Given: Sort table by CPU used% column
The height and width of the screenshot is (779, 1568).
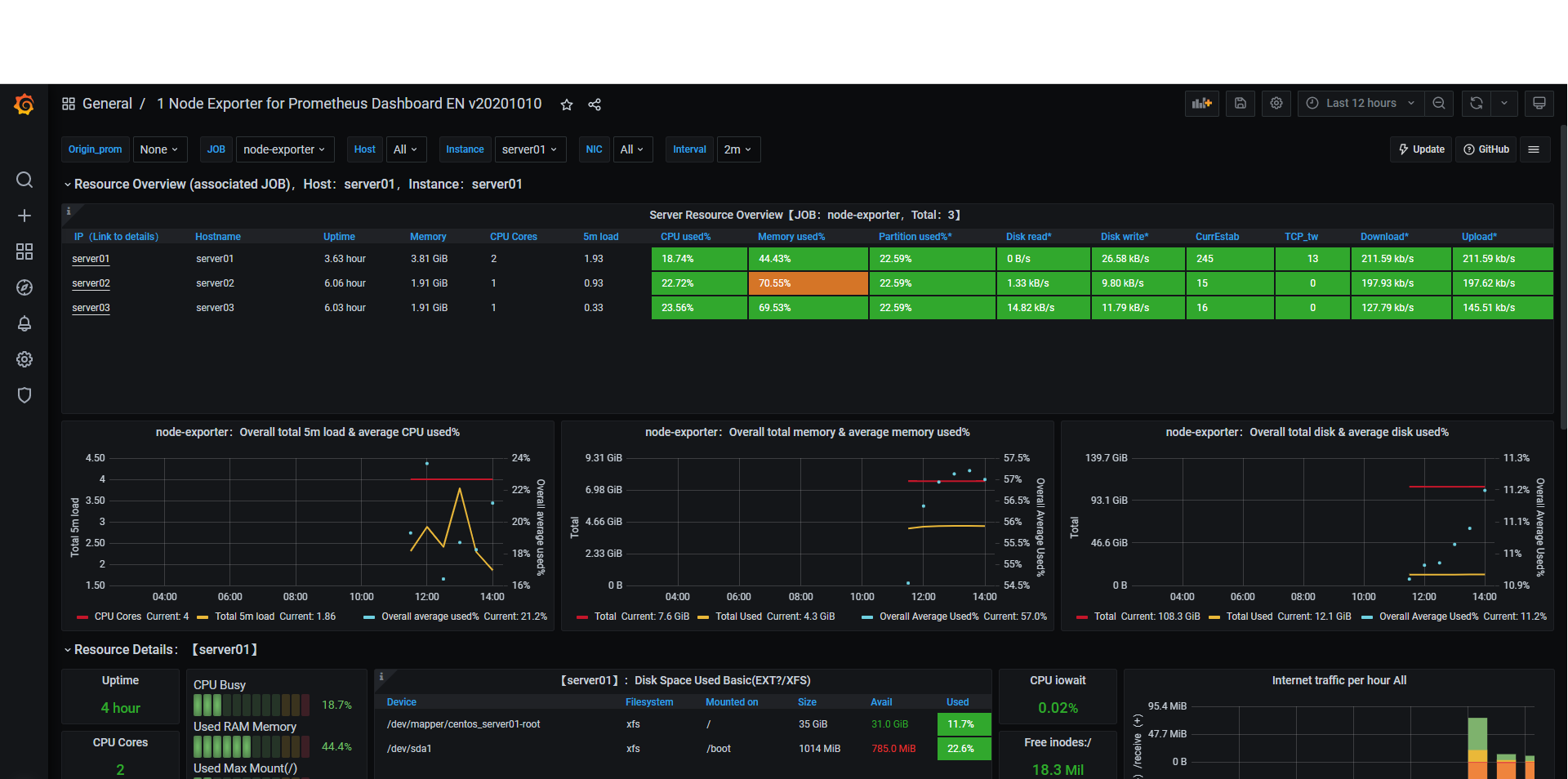Looking at the screenshot, I should pyautogui.click(x=685, y=237).
